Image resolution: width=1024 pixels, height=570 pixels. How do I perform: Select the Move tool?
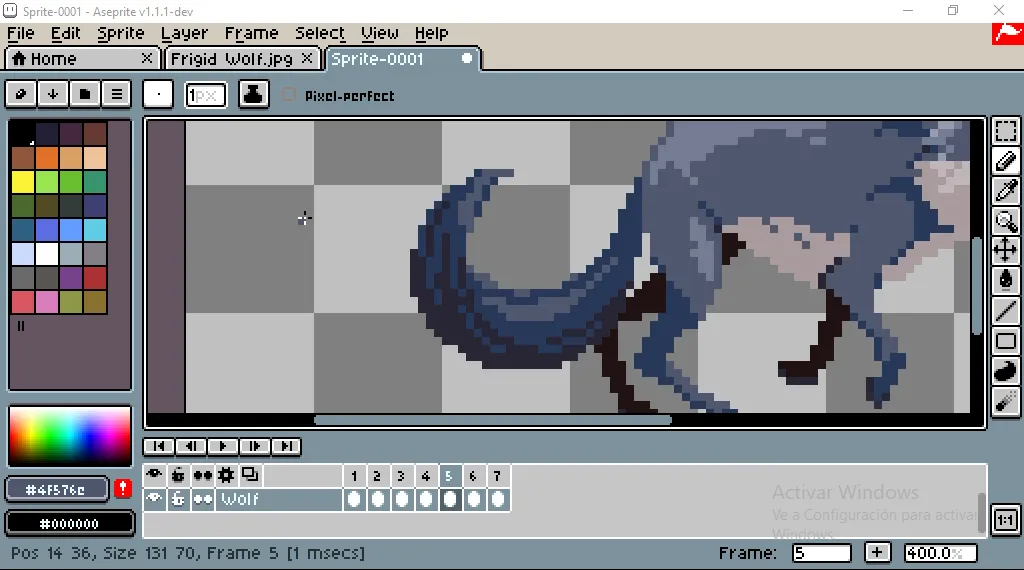[1006, 250]
